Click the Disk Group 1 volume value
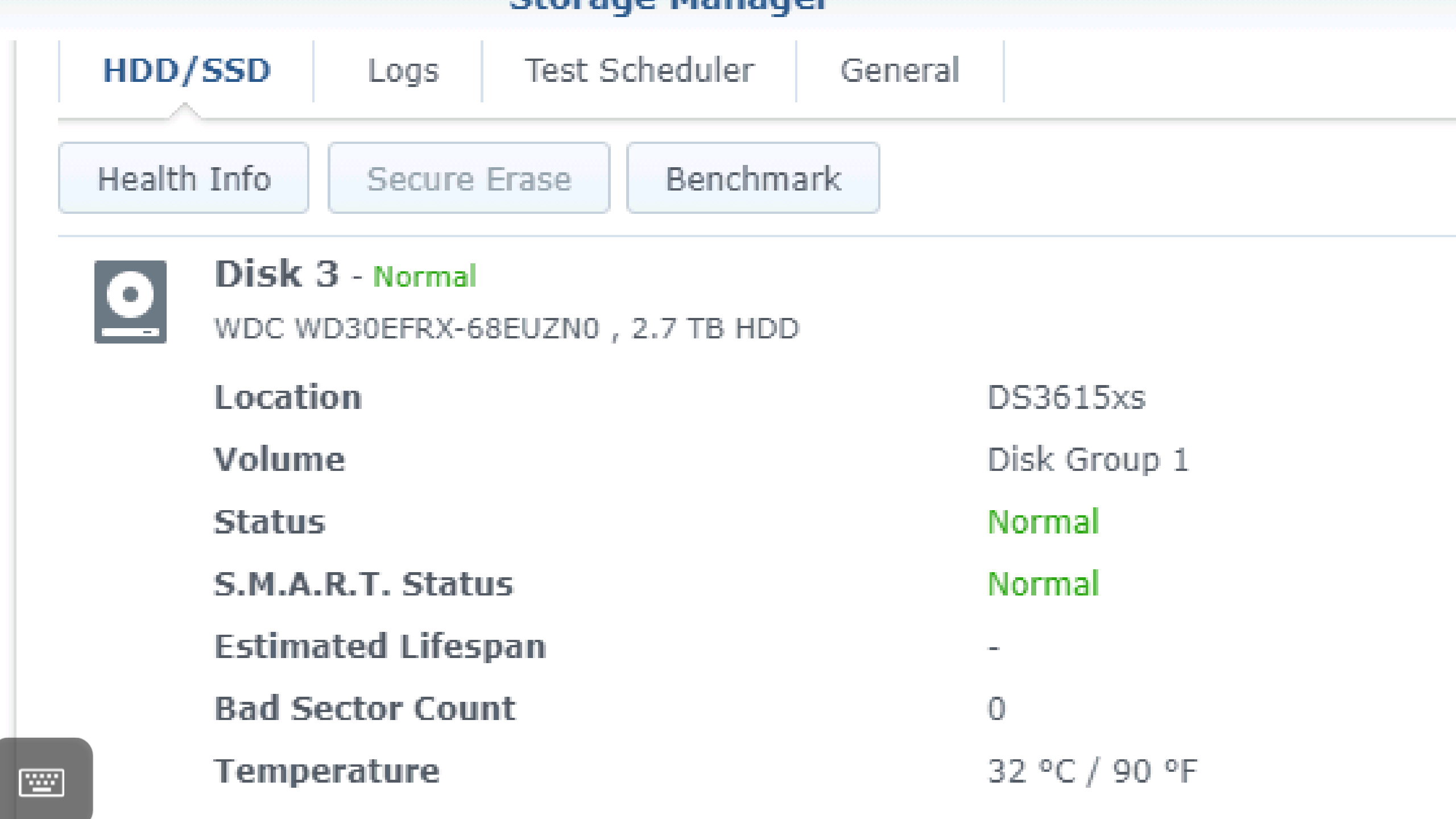The width and height of the screenshot is (1456, 819). 1087,460
